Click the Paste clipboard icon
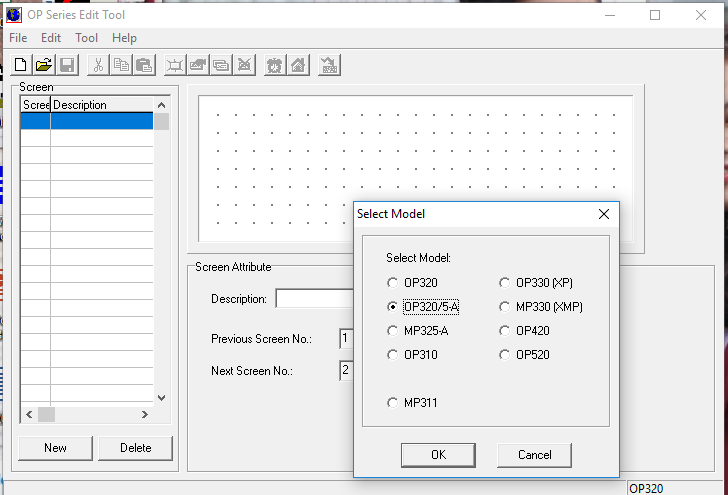 pos(144,65)
